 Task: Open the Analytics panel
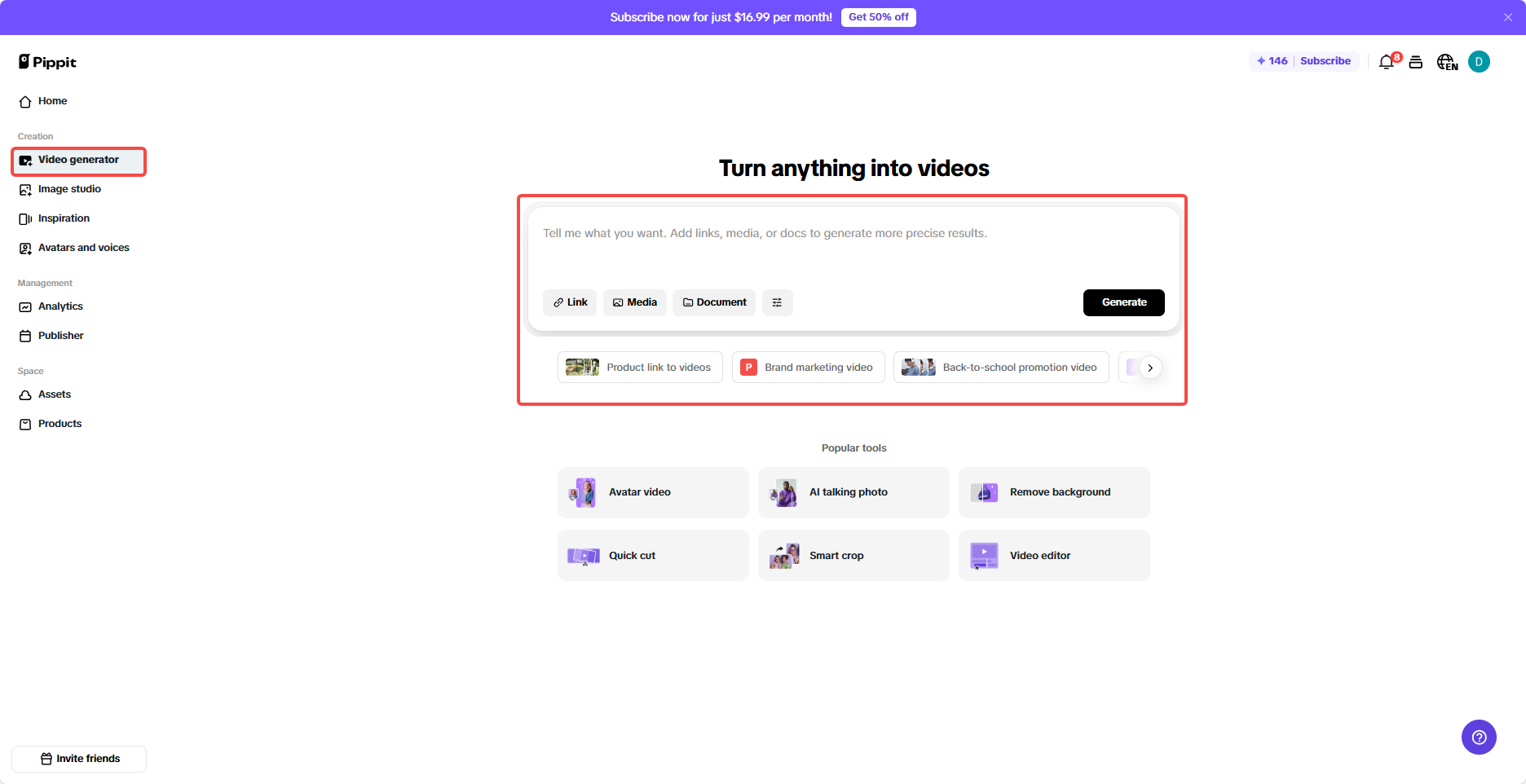click(x=60, y=306)
